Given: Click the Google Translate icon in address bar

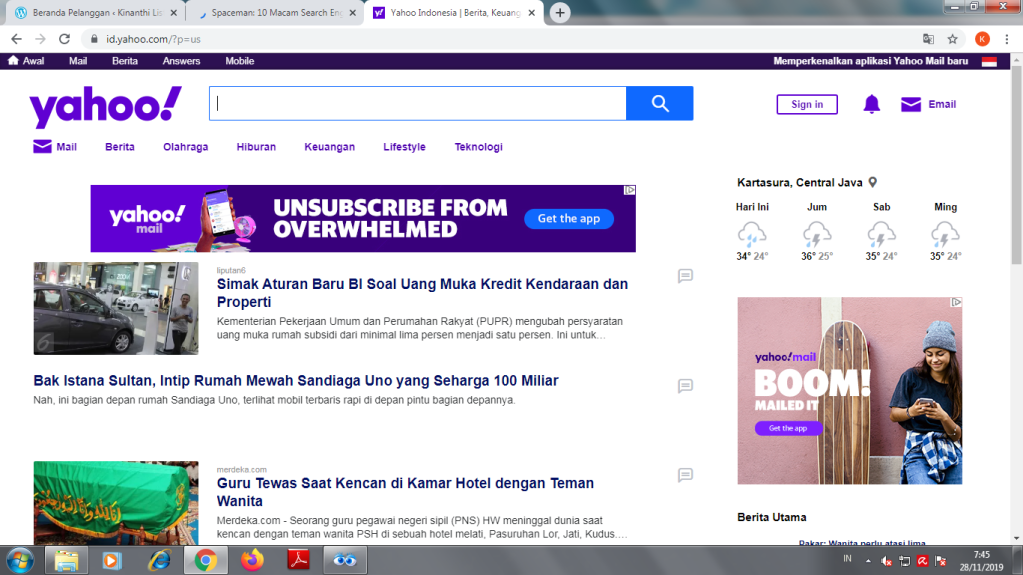Looking at the screenshot, I should 928,39.
